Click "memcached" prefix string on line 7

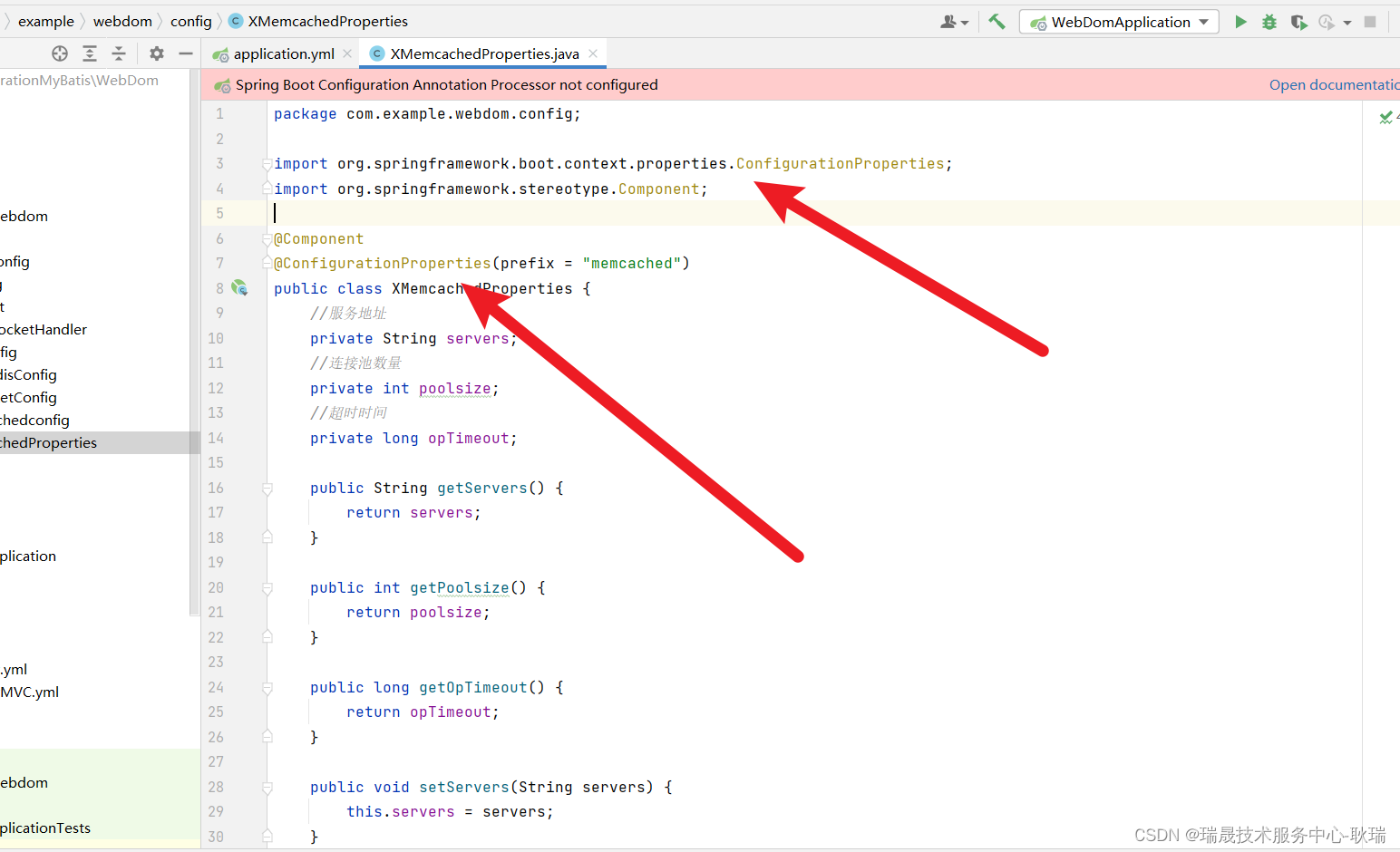[632, 264]
